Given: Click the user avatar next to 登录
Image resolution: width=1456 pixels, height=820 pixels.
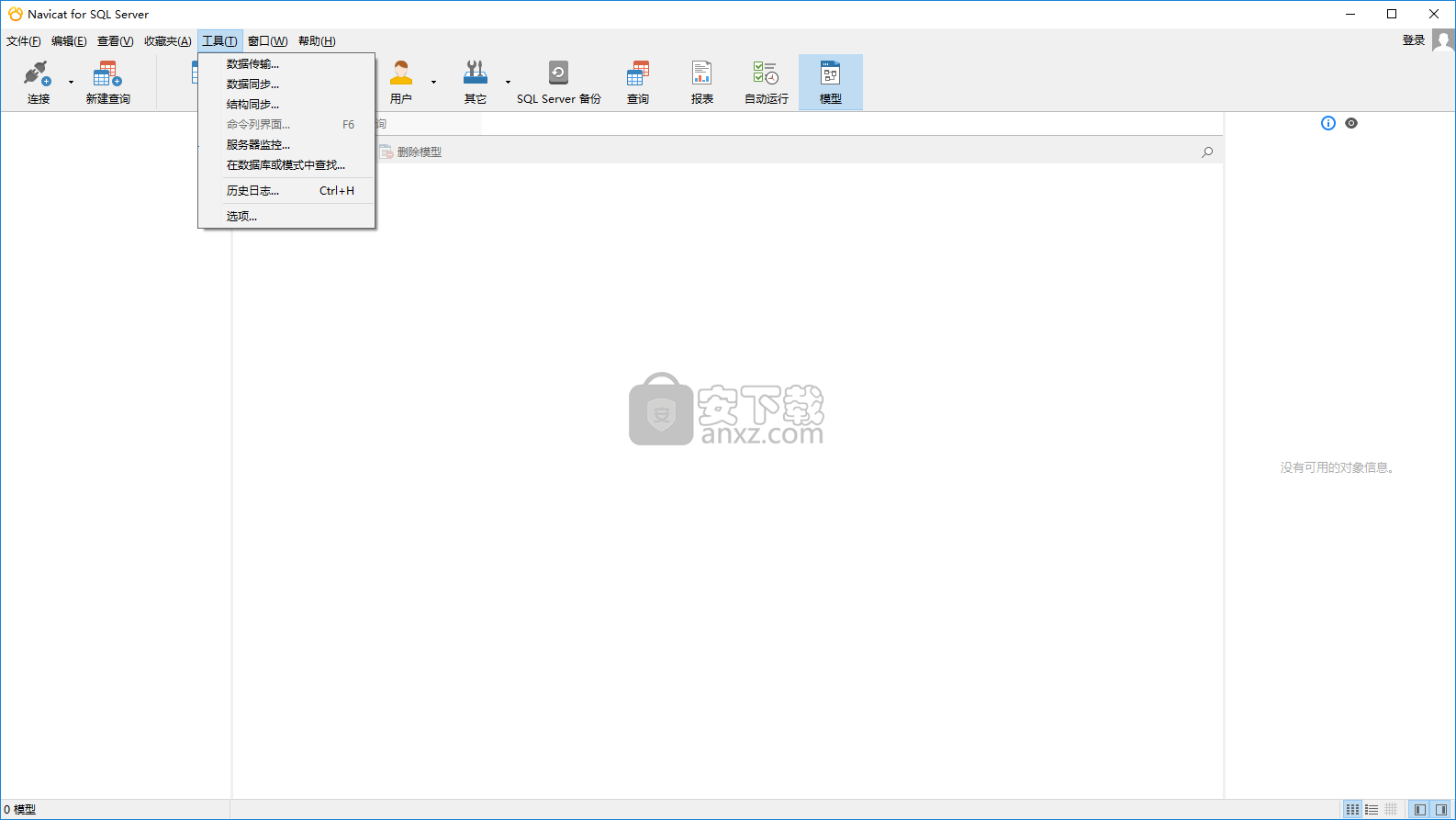Looking at the screenshot, I should click(x=1443, y=40).
